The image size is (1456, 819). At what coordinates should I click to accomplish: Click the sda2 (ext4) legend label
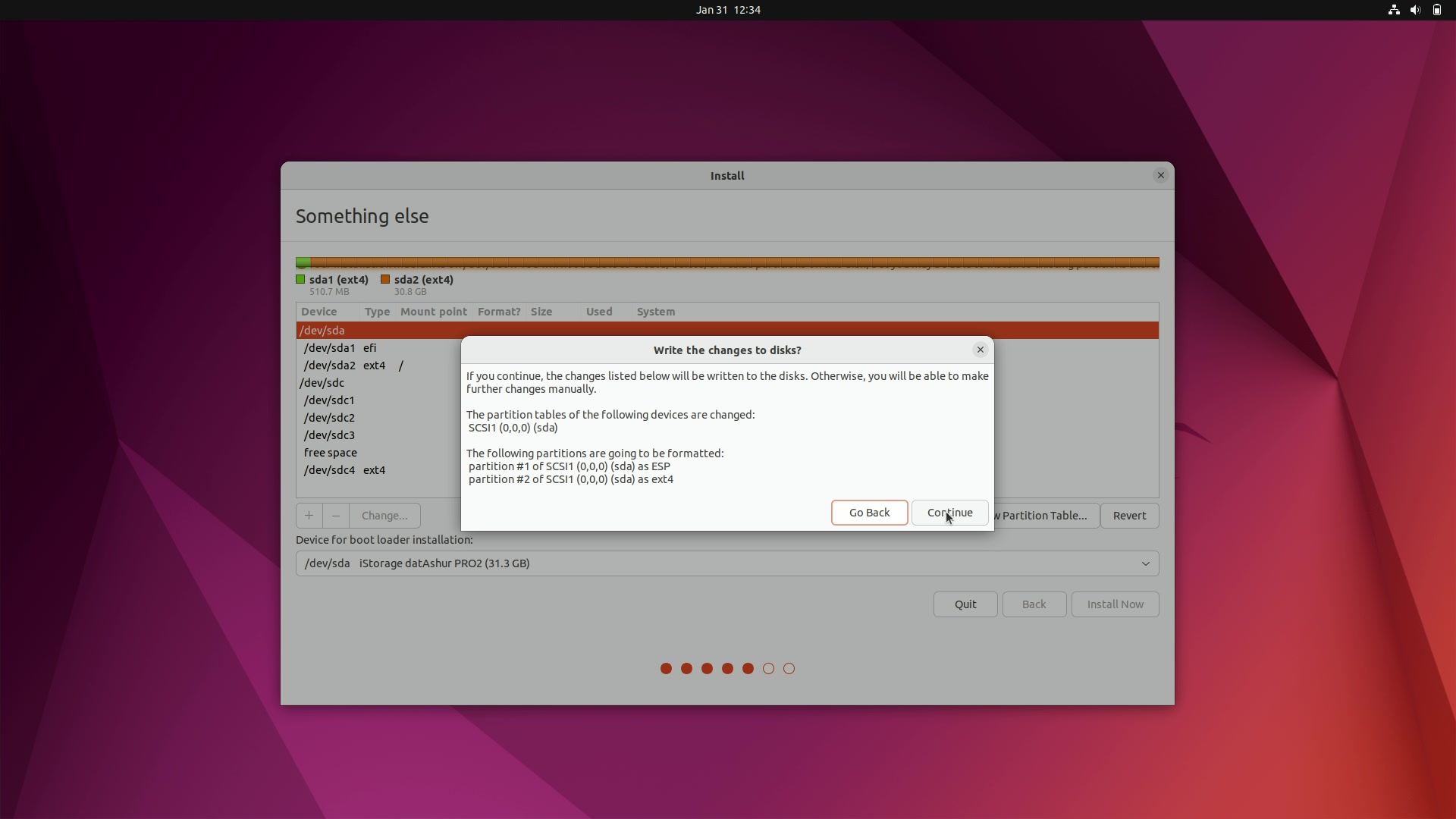coord(424,280)
